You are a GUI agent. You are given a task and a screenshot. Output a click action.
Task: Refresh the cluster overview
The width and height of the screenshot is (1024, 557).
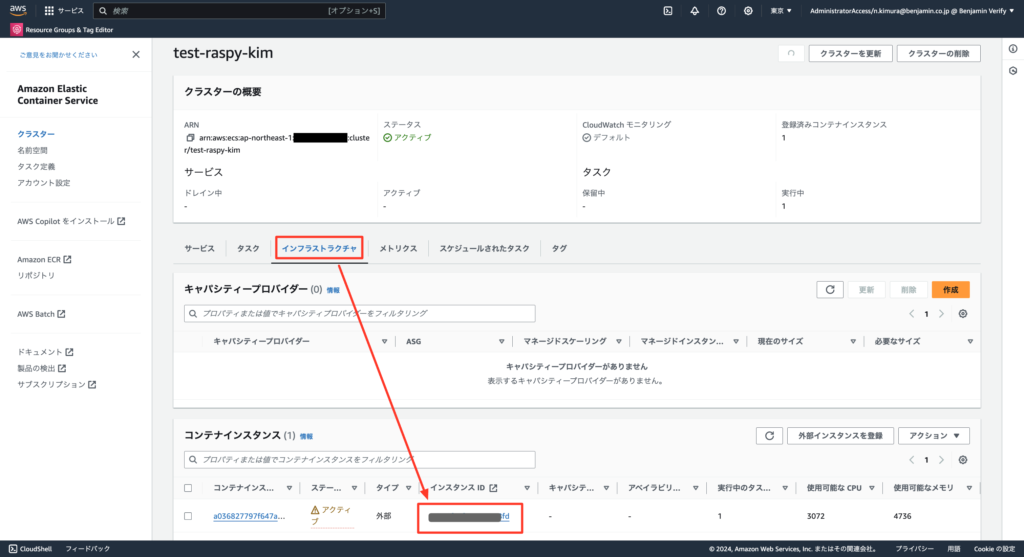791,54
